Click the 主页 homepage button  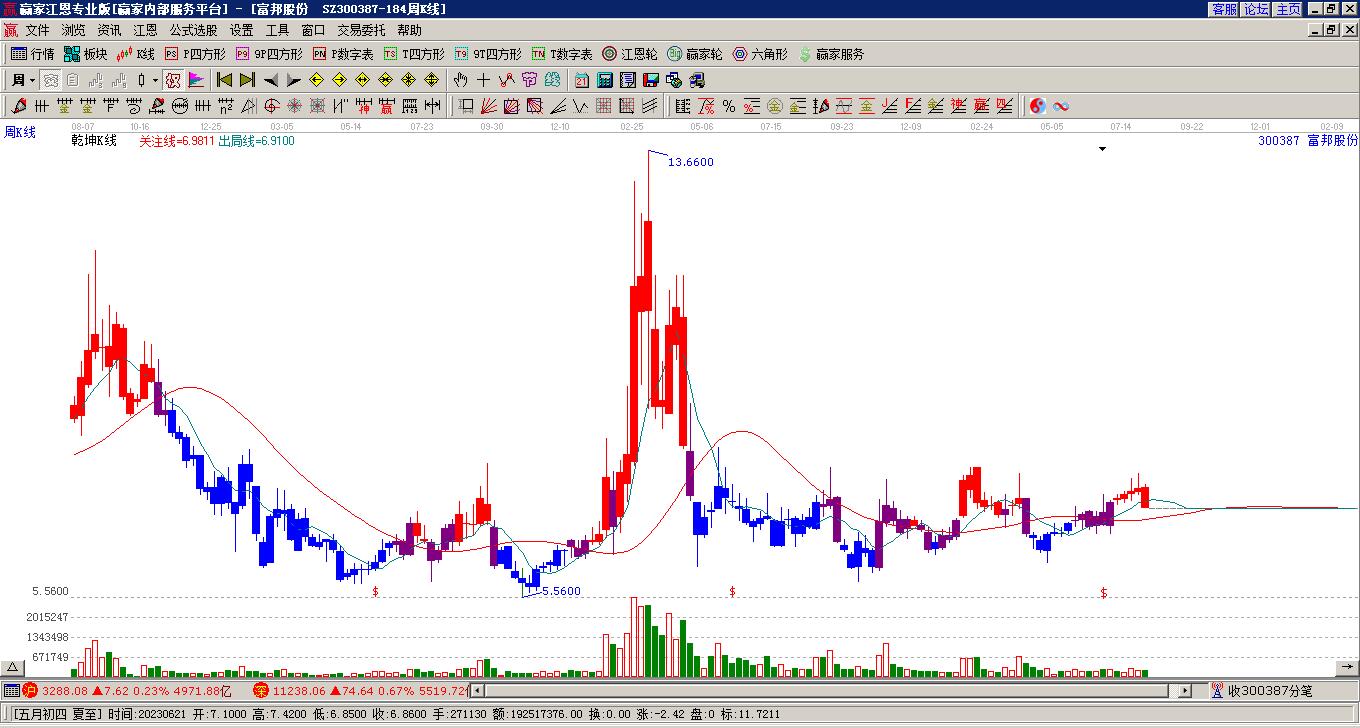[1288, 9]
